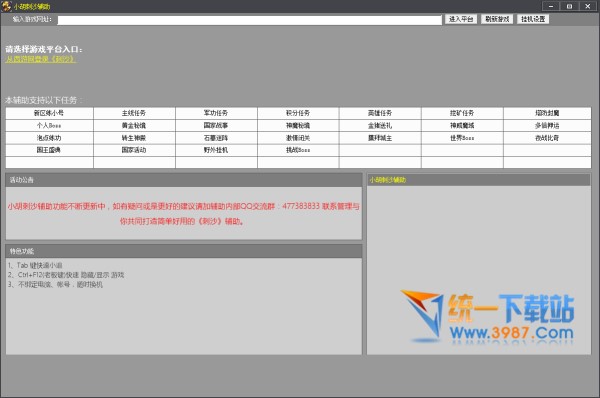Select the 军功任务 table cell

tap(216, 113)
